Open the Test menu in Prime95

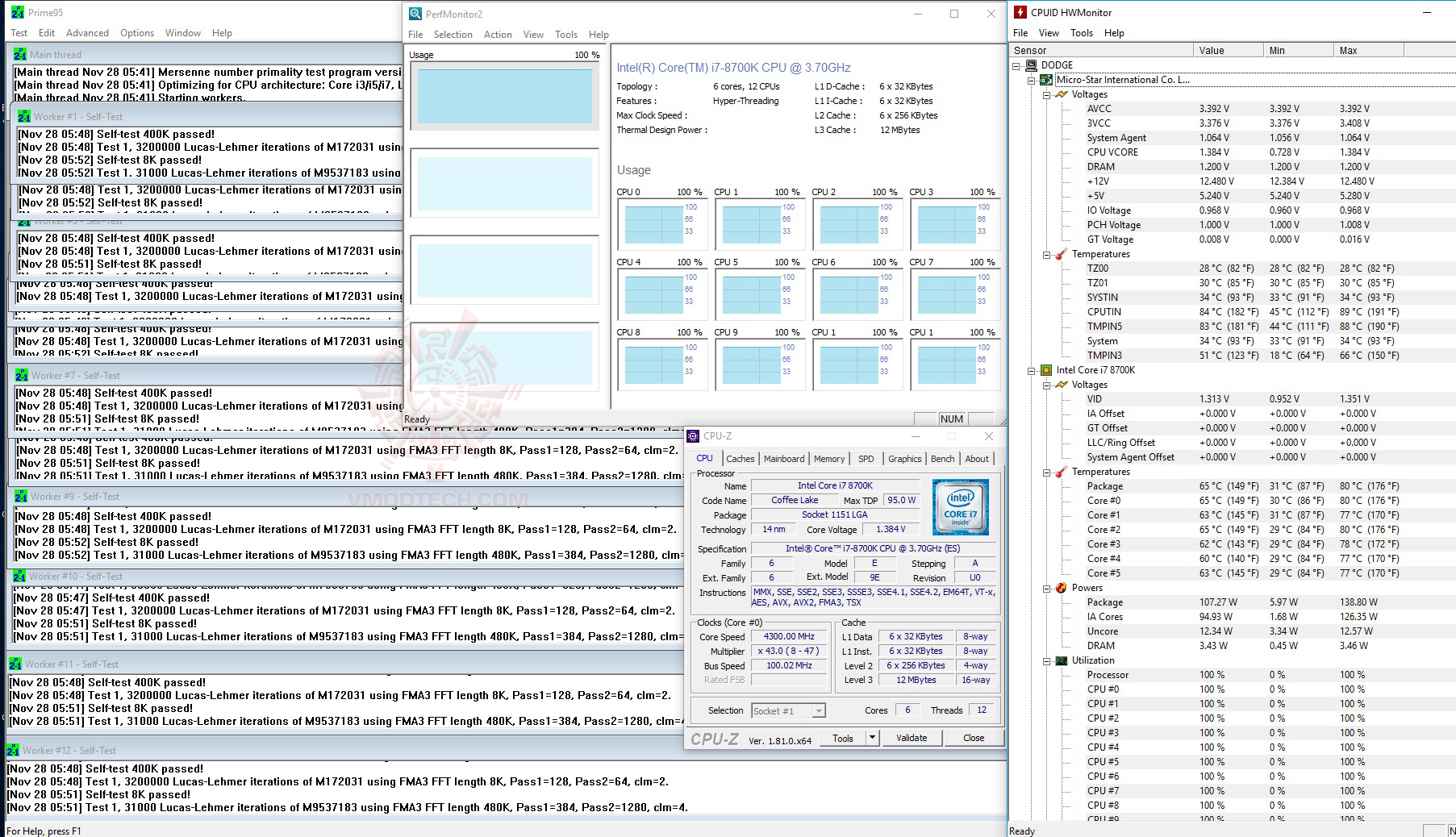(19, 33)
